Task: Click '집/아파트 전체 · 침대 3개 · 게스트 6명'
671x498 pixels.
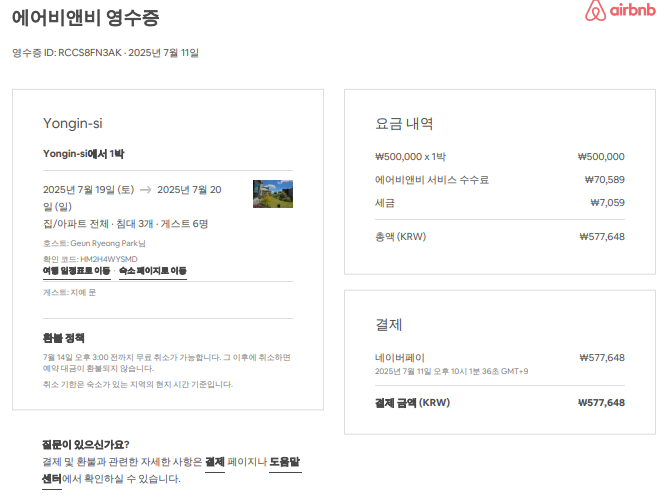Action: (x=125, y=224)
